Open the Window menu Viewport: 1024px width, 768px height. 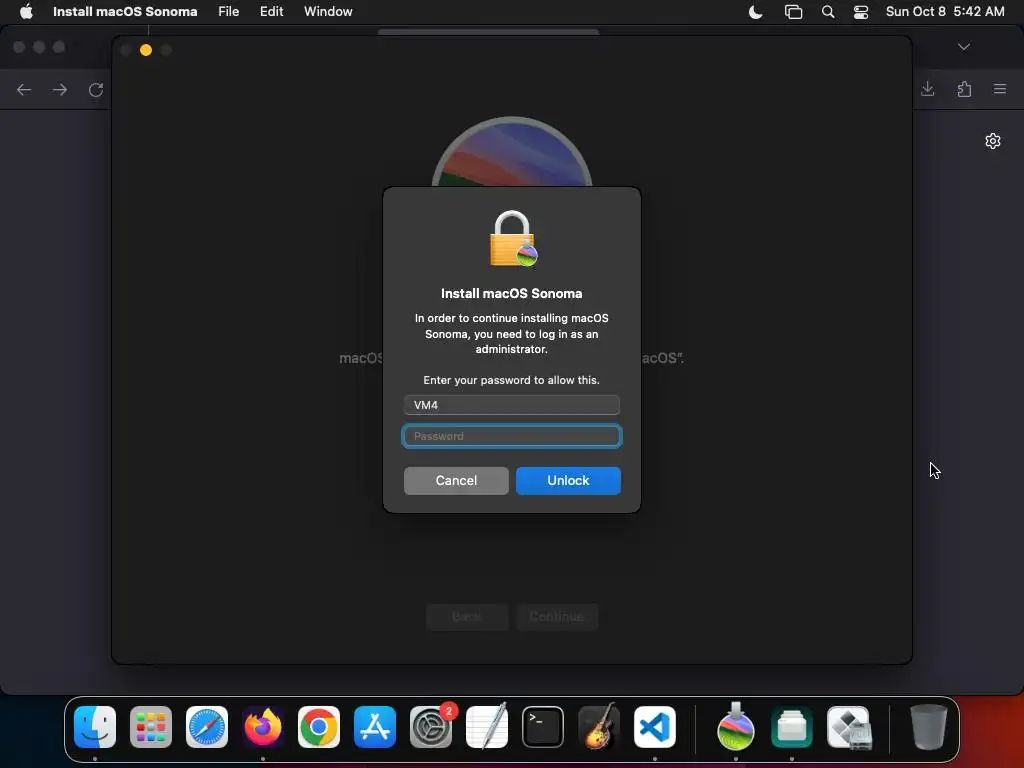pyautogui.click(x=328, y=12)
